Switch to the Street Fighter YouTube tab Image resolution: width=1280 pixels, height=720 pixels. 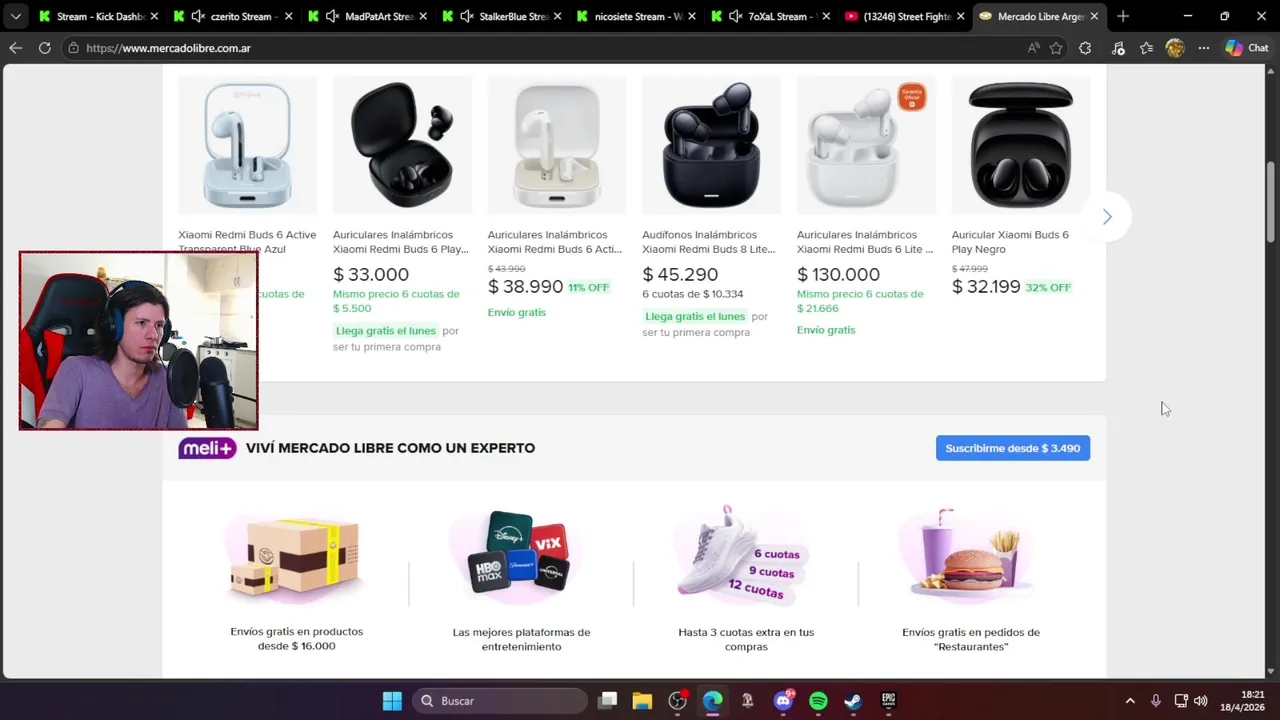[x=906, y=16]
